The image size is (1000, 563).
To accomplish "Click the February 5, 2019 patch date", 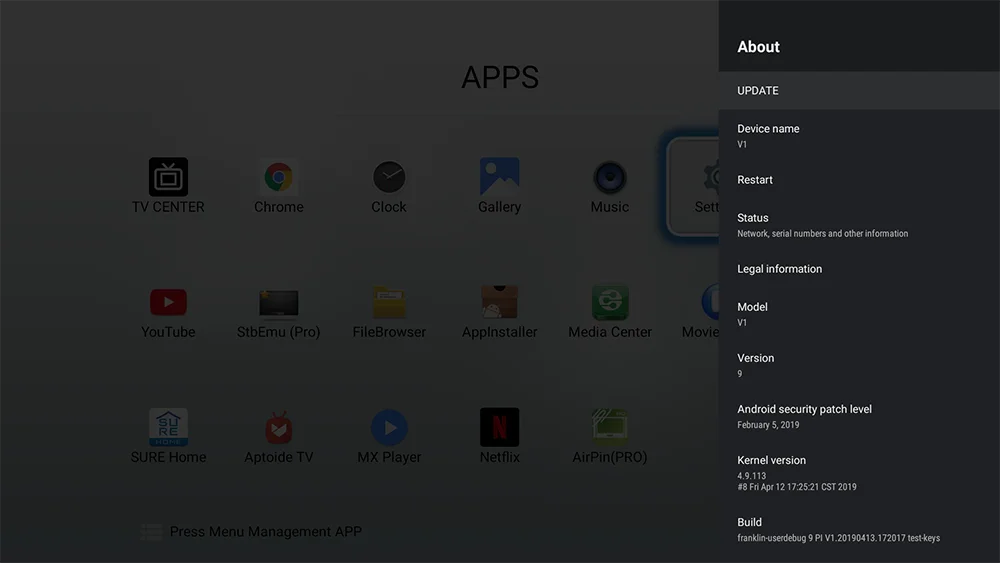I will click(768, 425).
